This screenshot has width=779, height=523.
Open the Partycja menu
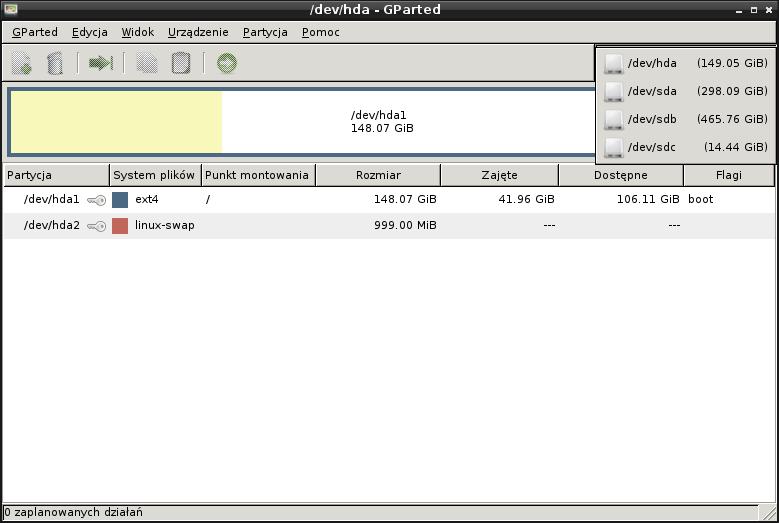265,32
